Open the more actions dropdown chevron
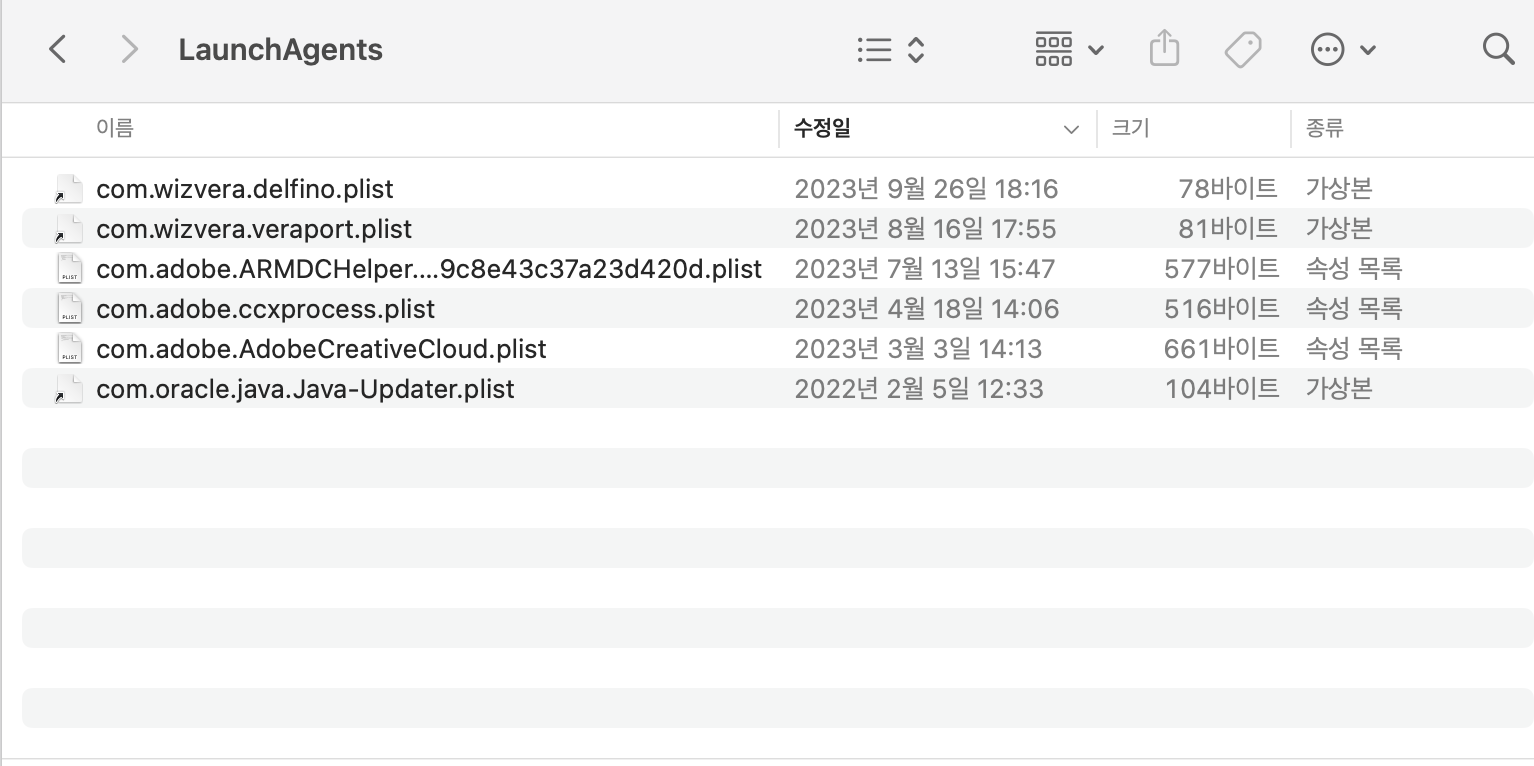Image resolution: width=1534 pixels, height=766 pixels. (x=1369, y=50)
